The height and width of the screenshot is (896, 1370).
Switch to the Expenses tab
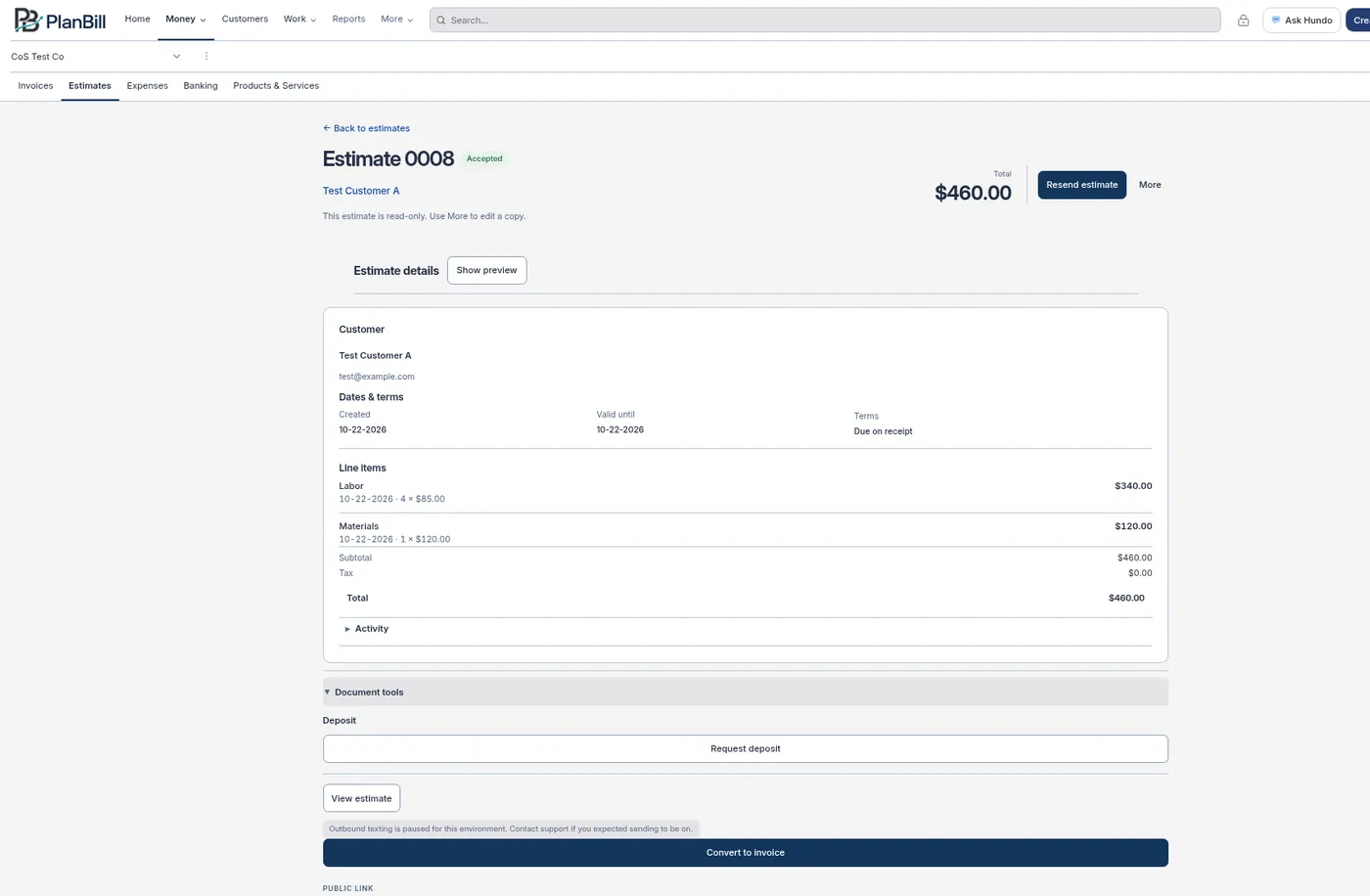pos(148,86)
